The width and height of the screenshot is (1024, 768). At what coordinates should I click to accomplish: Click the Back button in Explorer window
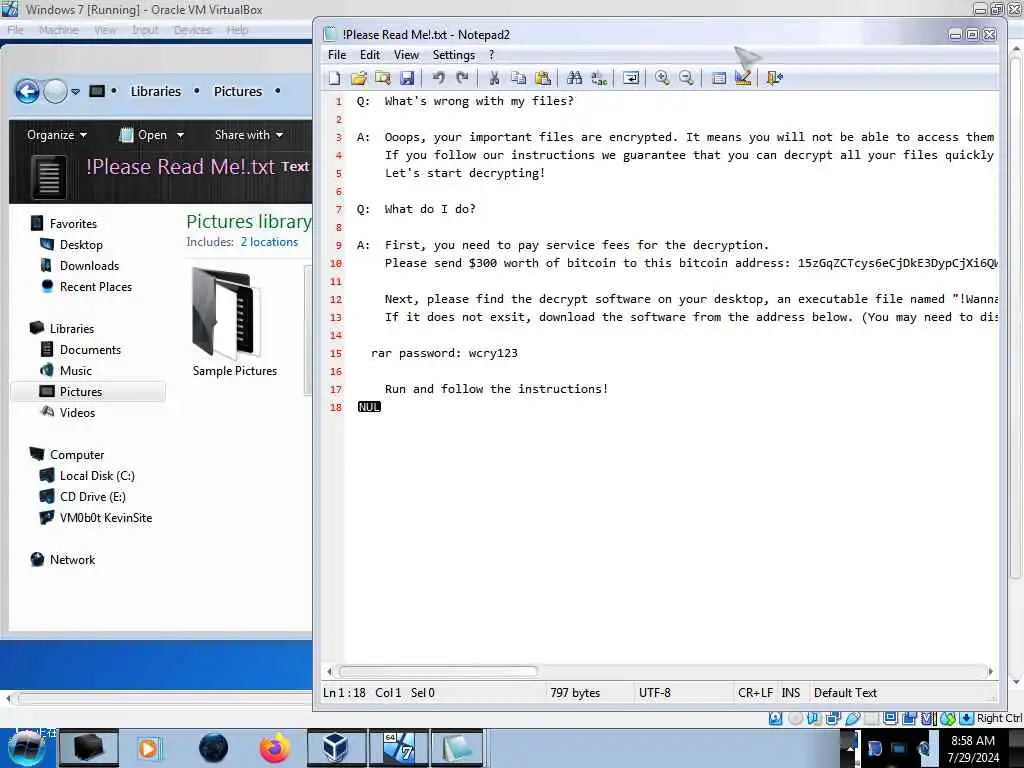point(27,91)
